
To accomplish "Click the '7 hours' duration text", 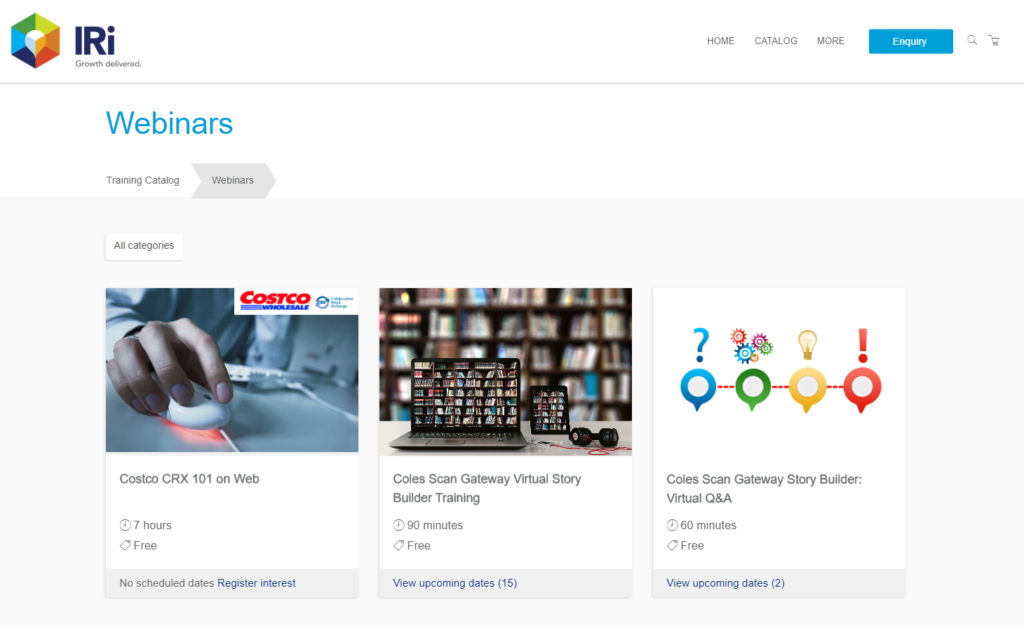I will click(x=152, y=525).
